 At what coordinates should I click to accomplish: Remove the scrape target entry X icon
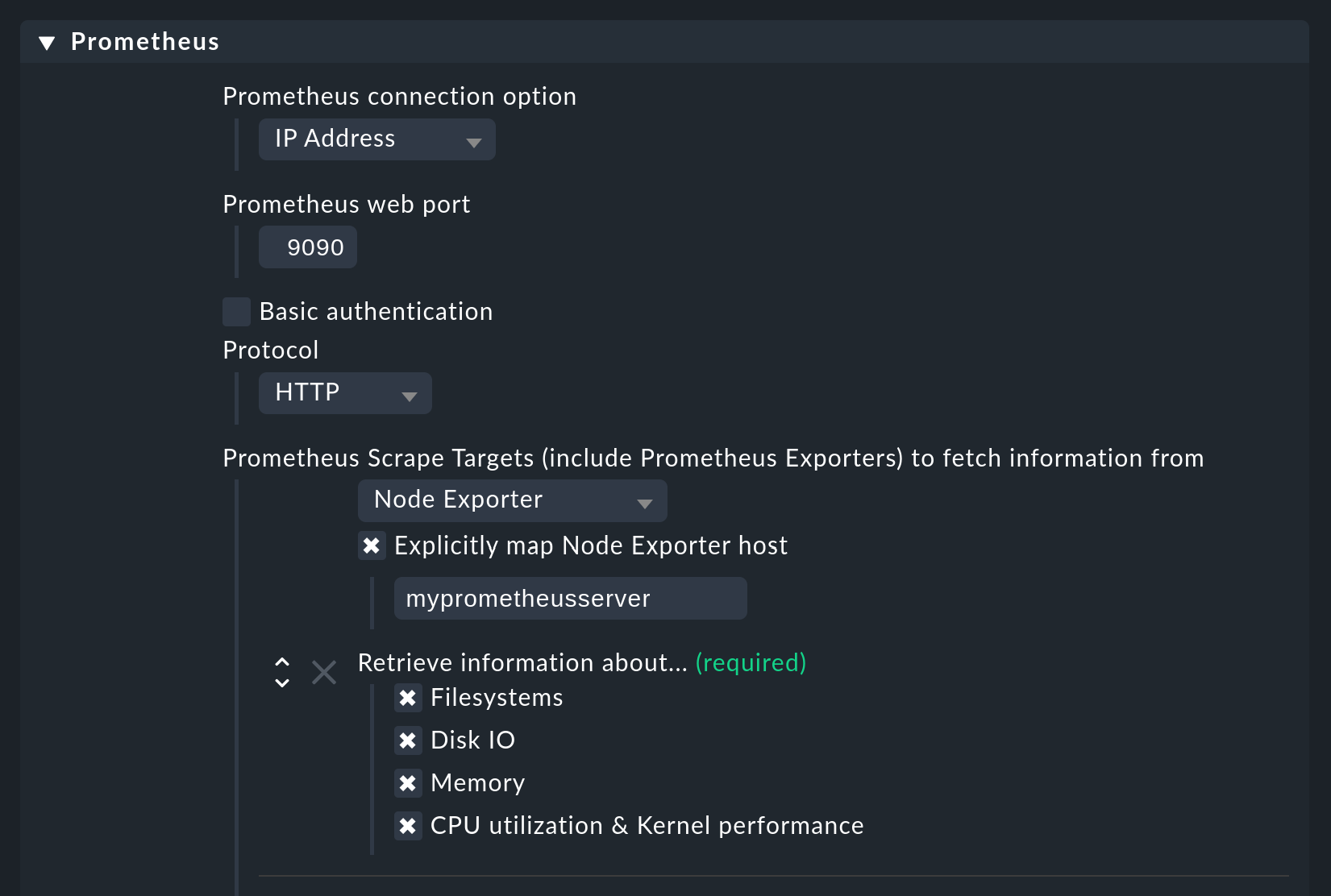pyautogui.click(x=324, y=672)
